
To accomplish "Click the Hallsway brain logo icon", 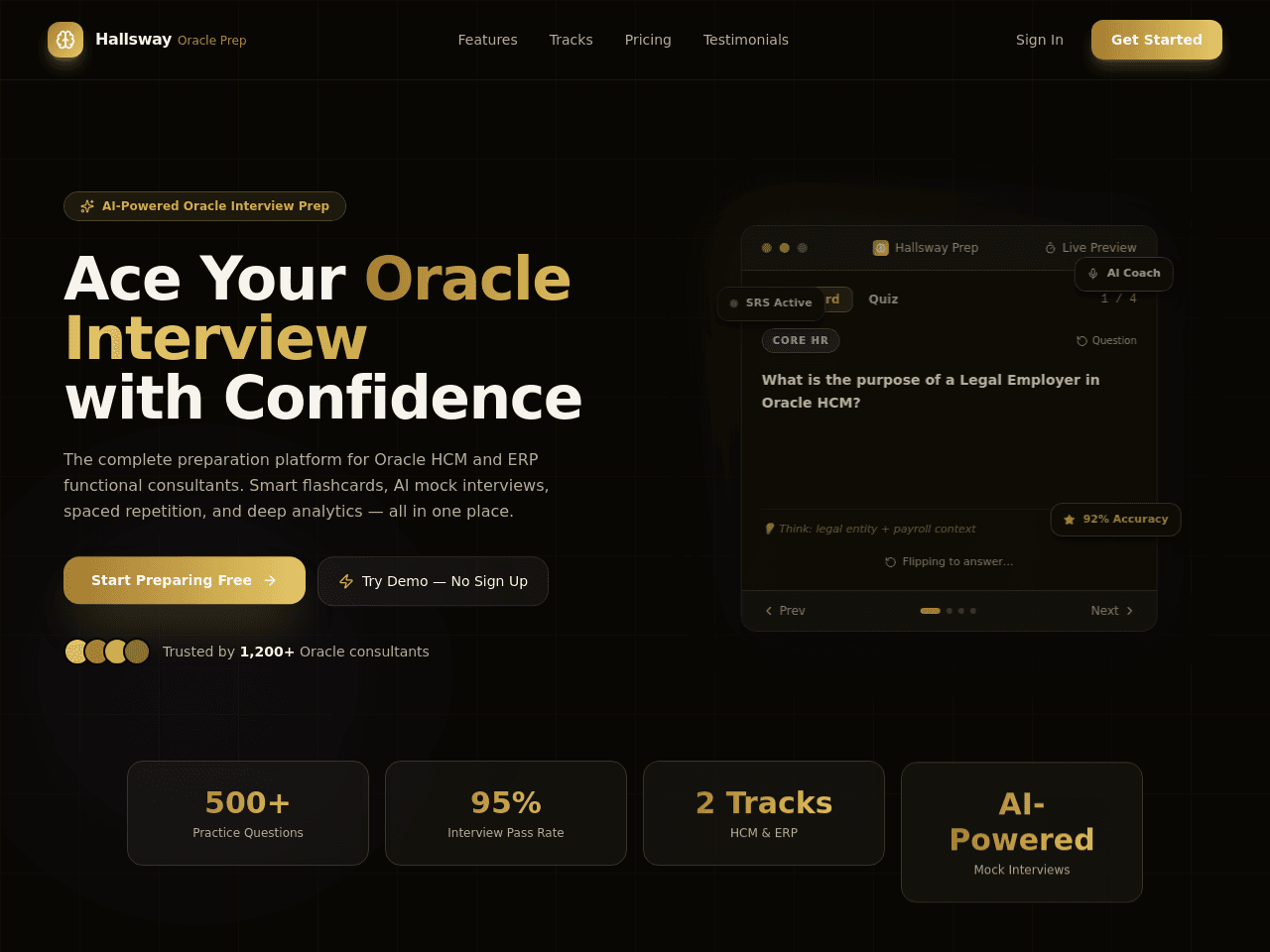I will [65, 40].
